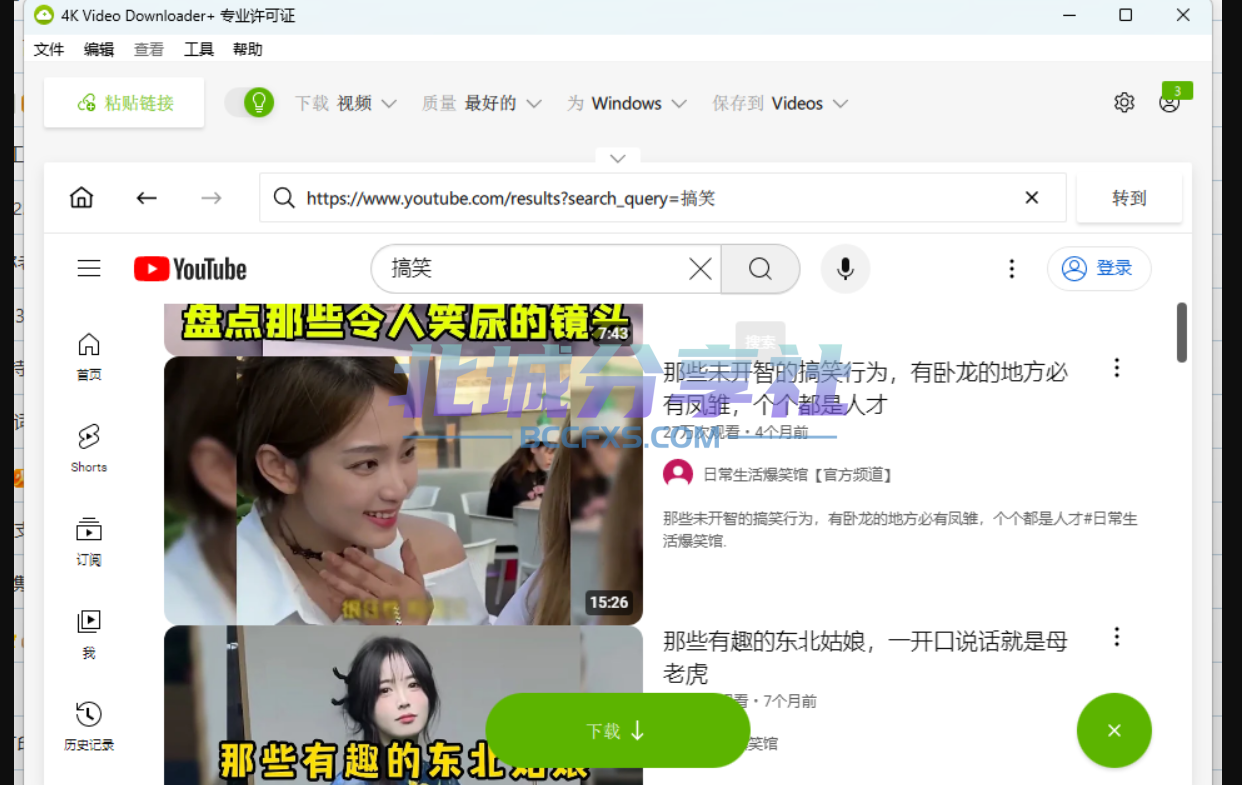Toggle the Smart Mode lightbulb switch

(x=249, y=102)
